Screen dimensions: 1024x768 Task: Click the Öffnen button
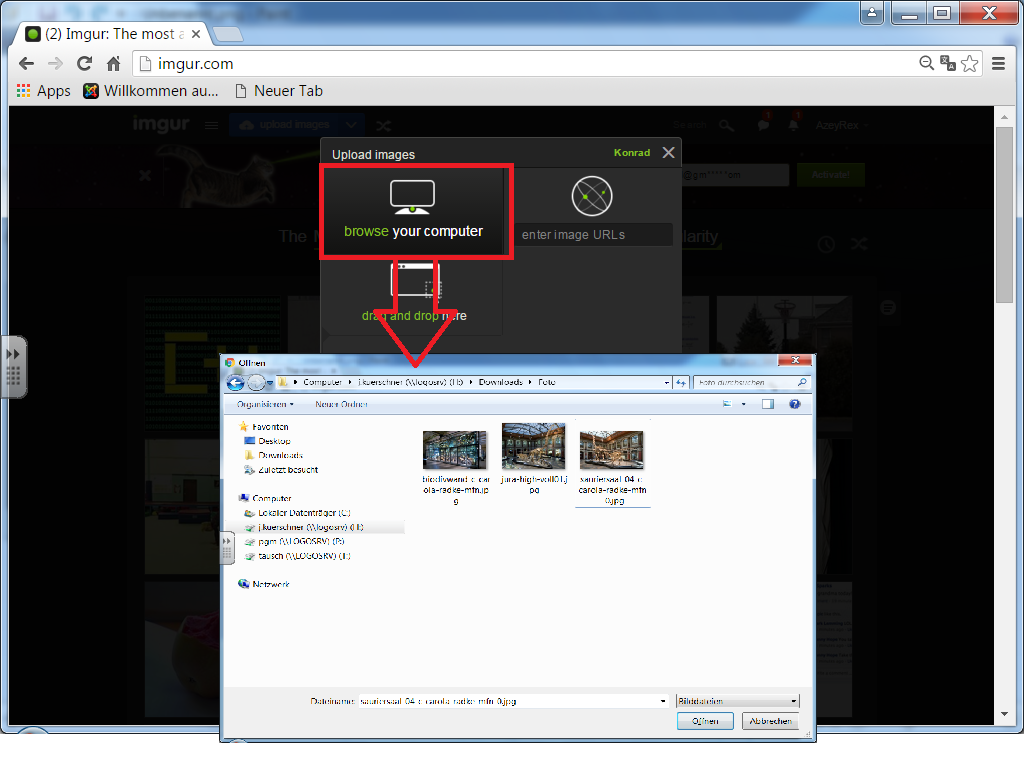pyautogui.click(x=705, y=721)
